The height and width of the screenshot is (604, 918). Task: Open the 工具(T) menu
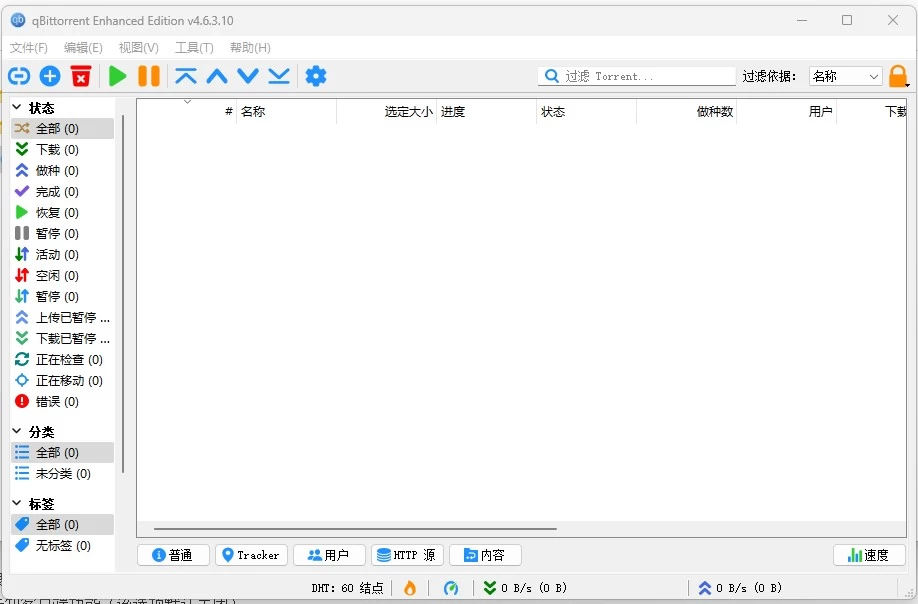pyautogui.click(x=194, y=47)
